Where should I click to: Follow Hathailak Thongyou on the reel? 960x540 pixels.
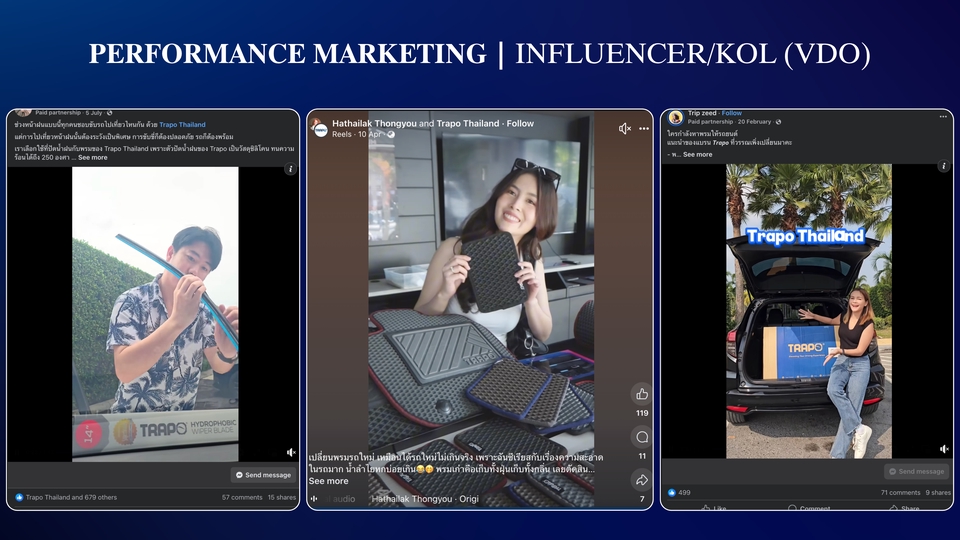520,124
